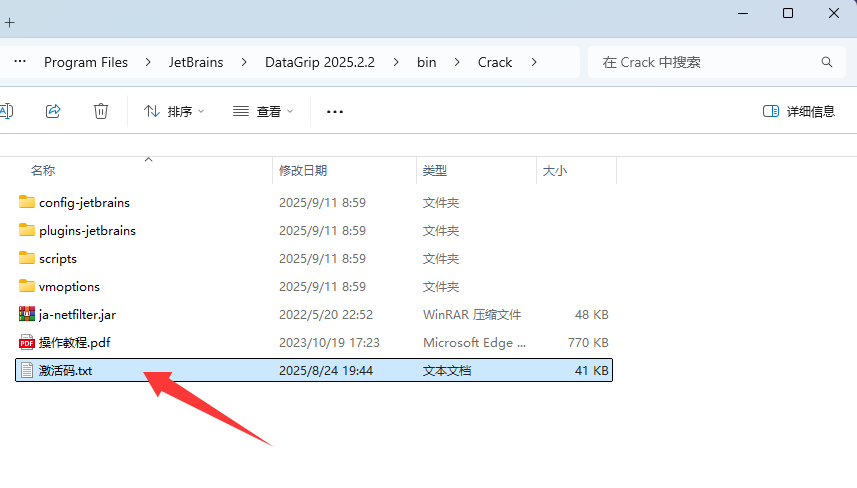Screen dimensions: 857x488
Task: Expand chevron after Crack
Action: point(533,62)
